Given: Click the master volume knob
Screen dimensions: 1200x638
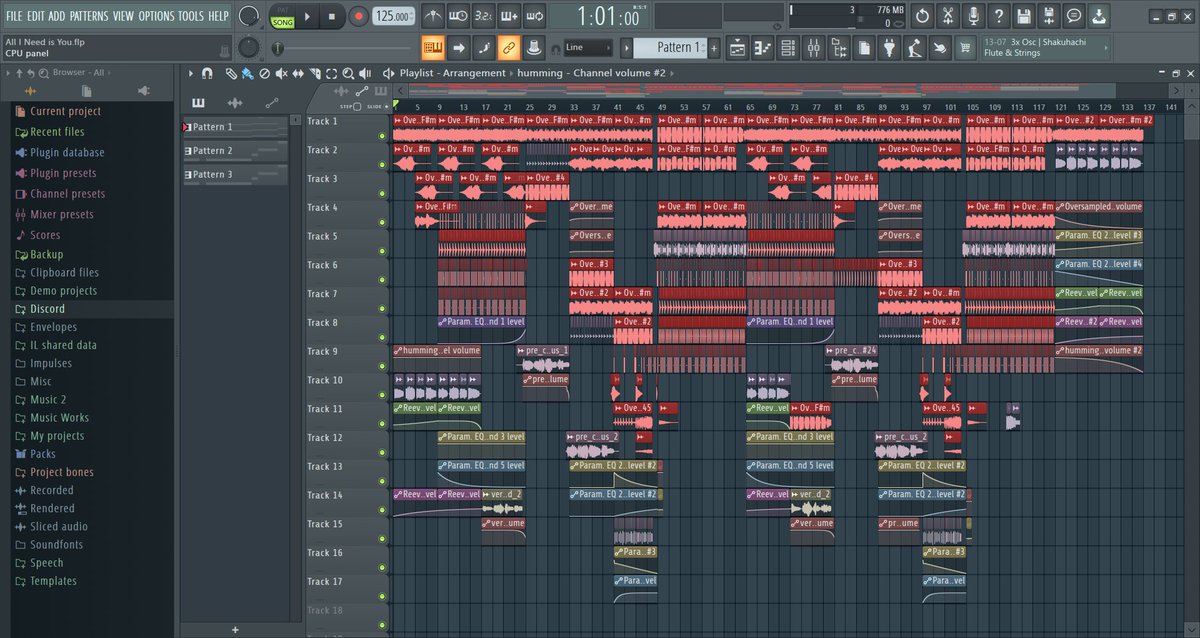Looking at the screenshot, I should 249,16.
